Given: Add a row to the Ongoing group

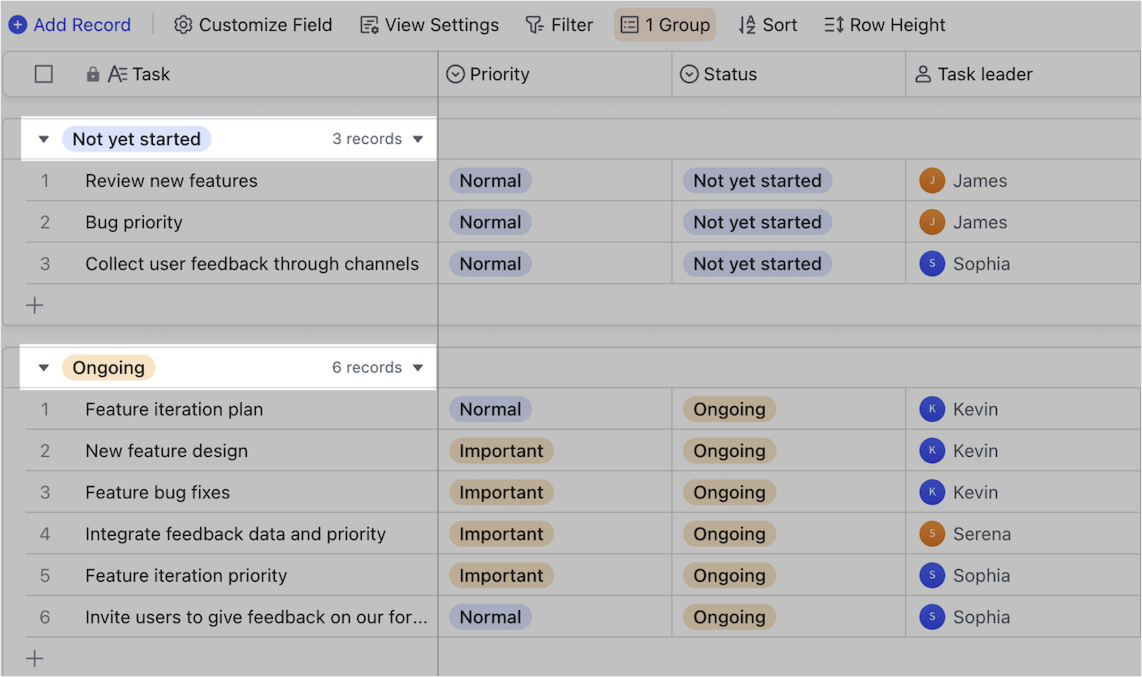Looking at the screenshot, I should click(35, 659).
